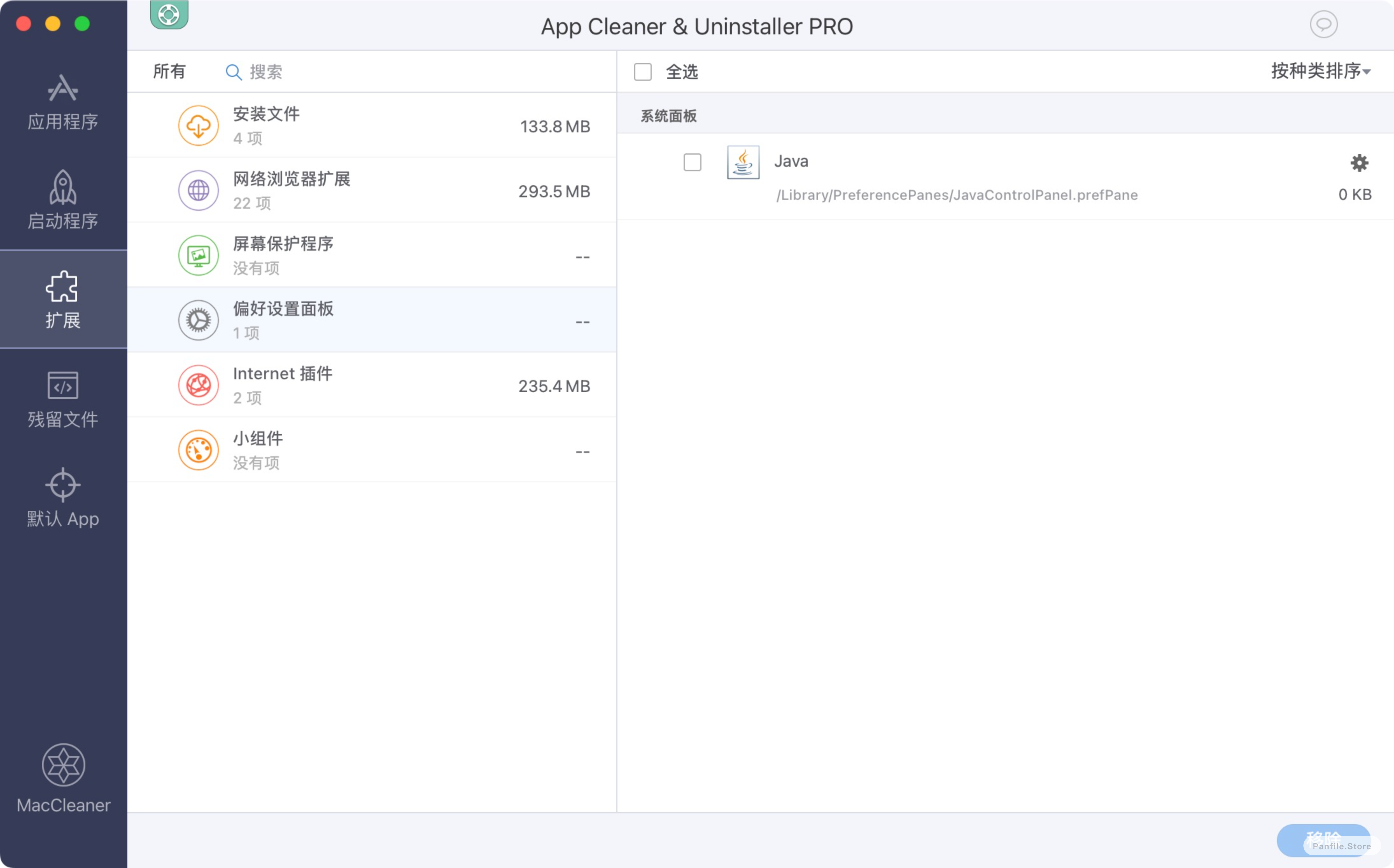Minimize the window with yellow button
The width and height of the screenshot is (1394, 868).
(53, 24)
